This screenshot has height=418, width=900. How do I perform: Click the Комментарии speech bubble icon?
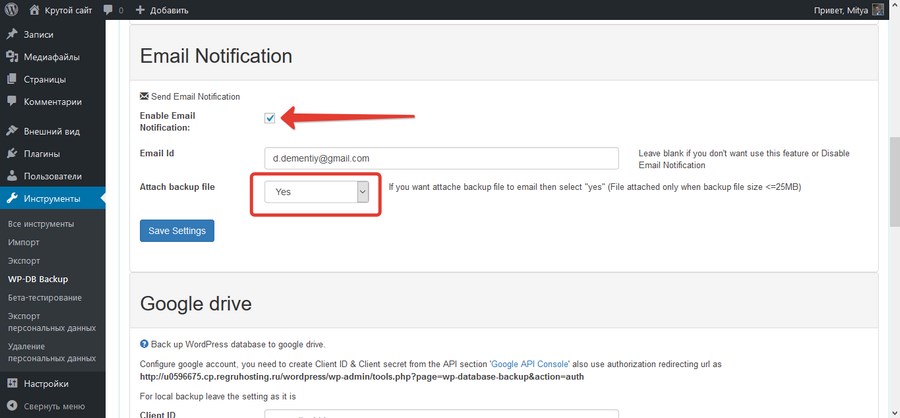coord(12,102)
